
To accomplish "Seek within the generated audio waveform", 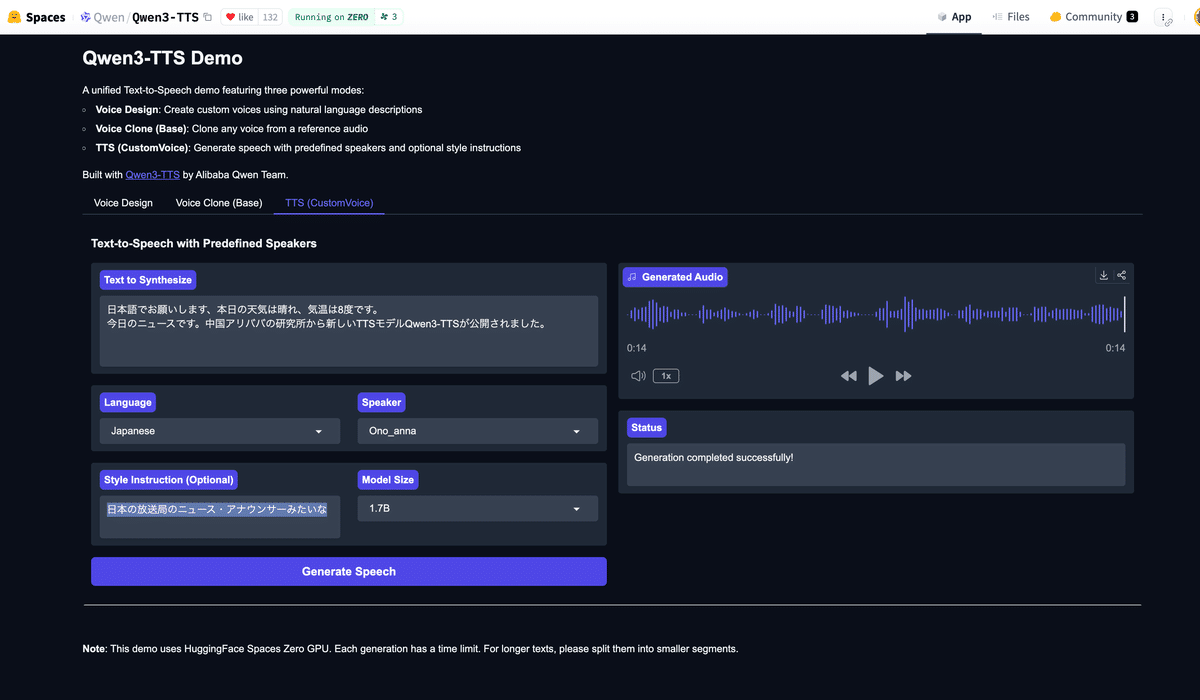I will click(x=876, y=314).
